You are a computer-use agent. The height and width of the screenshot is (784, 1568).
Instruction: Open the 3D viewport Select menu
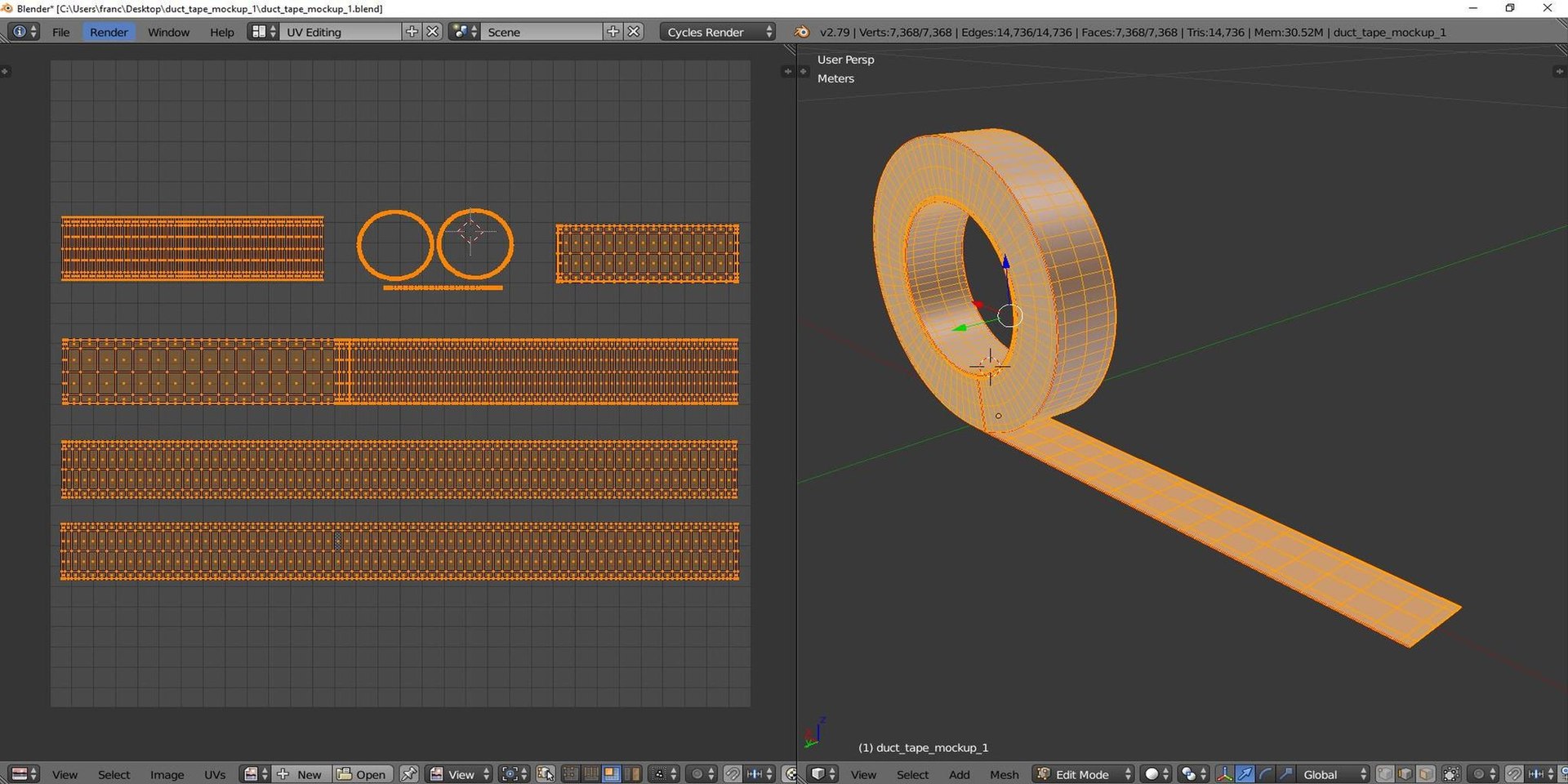pyautogui.click(x=912, y=774)
